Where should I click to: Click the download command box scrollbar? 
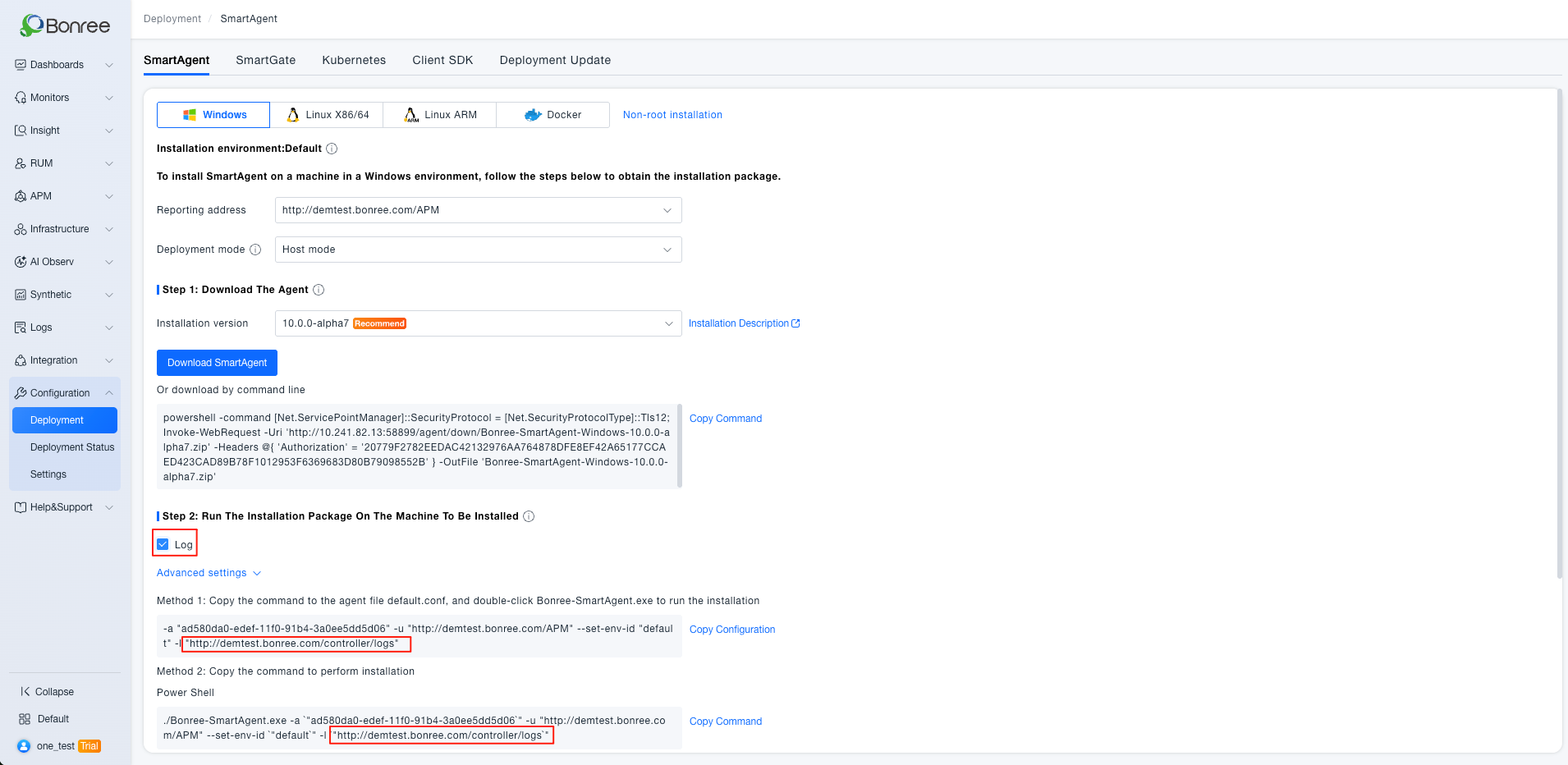coord(680,446)
